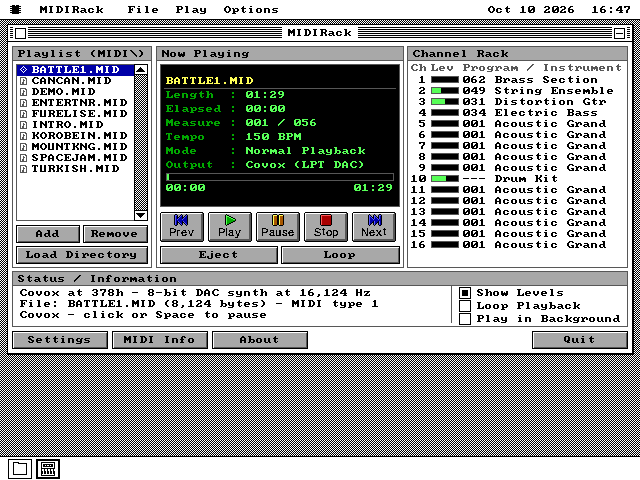The image size is (640, 480).
Task: Click the calculator icon in bottom tray
Action: point(48,469)
